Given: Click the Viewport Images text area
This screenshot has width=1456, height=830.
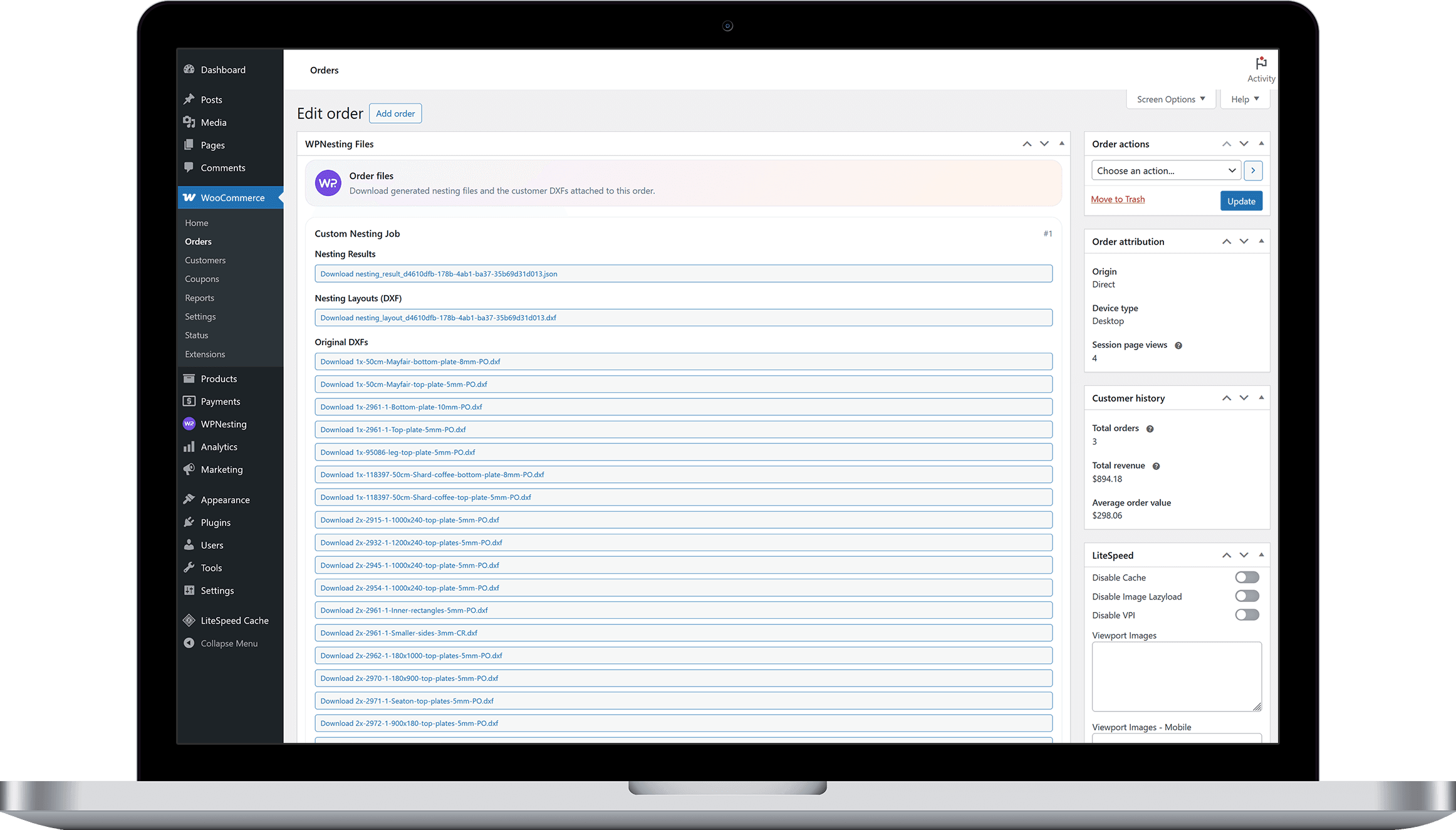Looking at the screenshot, I should [x=1176, y=676].
